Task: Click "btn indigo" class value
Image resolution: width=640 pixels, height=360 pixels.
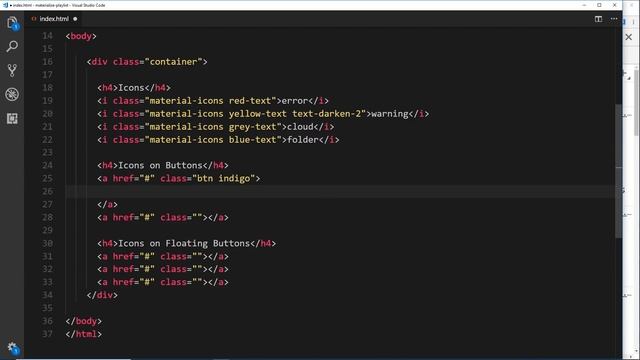Action: click(x=223, y=178)
